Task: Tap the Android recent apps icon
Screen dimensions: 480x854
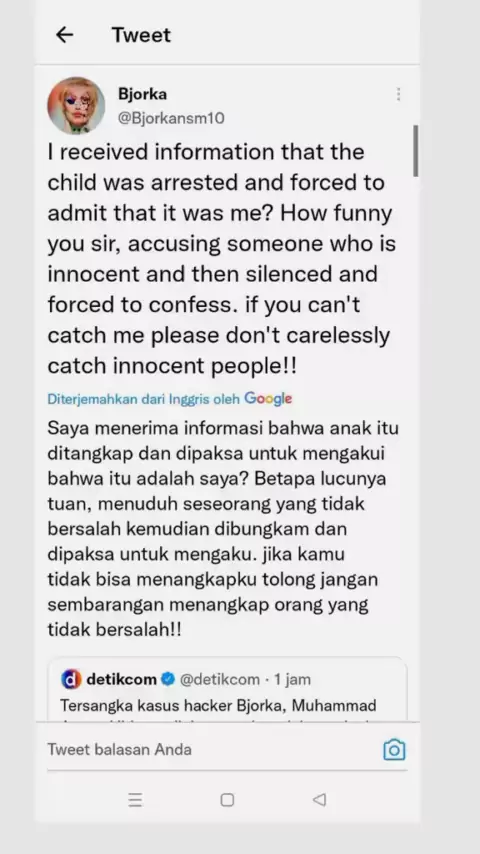Action: coord(135,800)
